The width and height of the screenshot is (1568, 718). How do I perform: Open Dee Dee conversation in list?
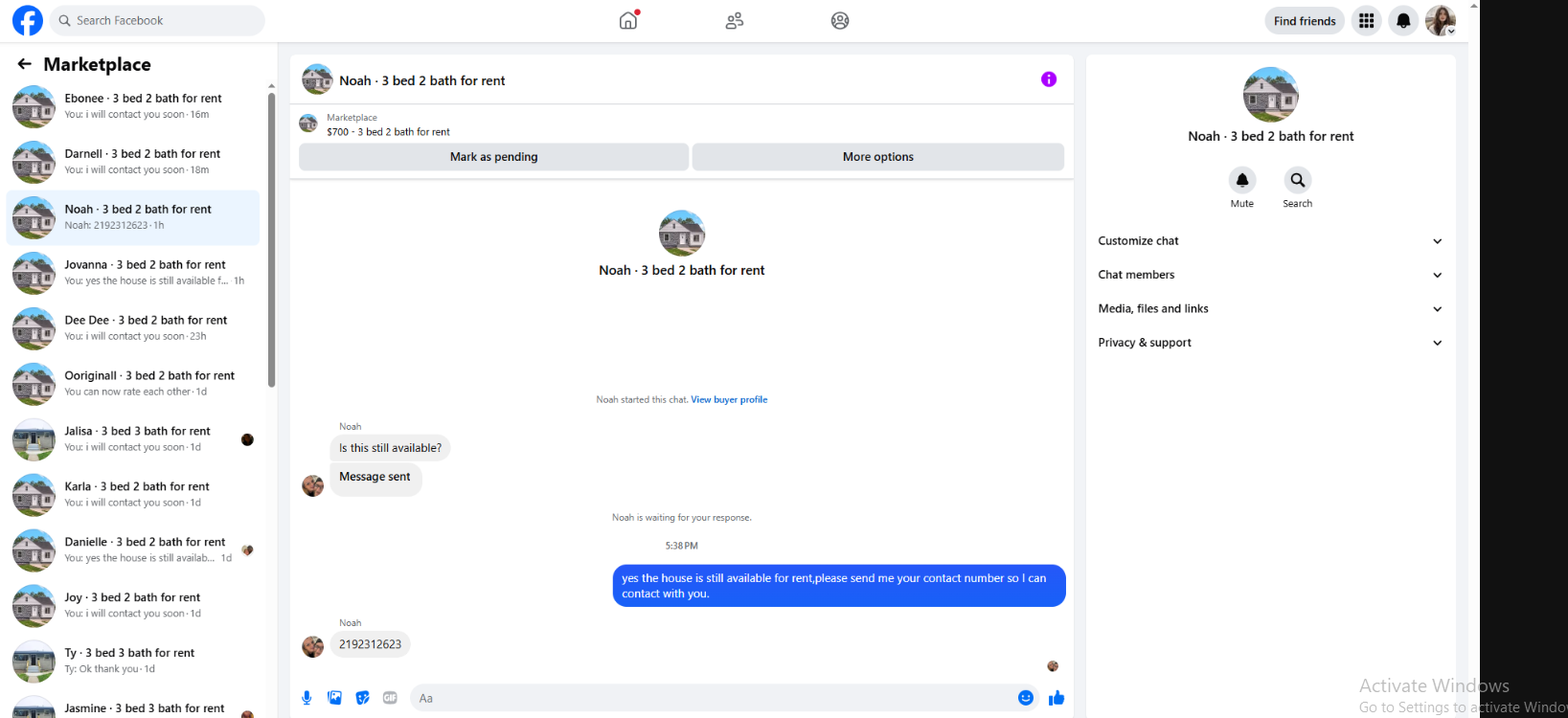click(x=133, y=328)
